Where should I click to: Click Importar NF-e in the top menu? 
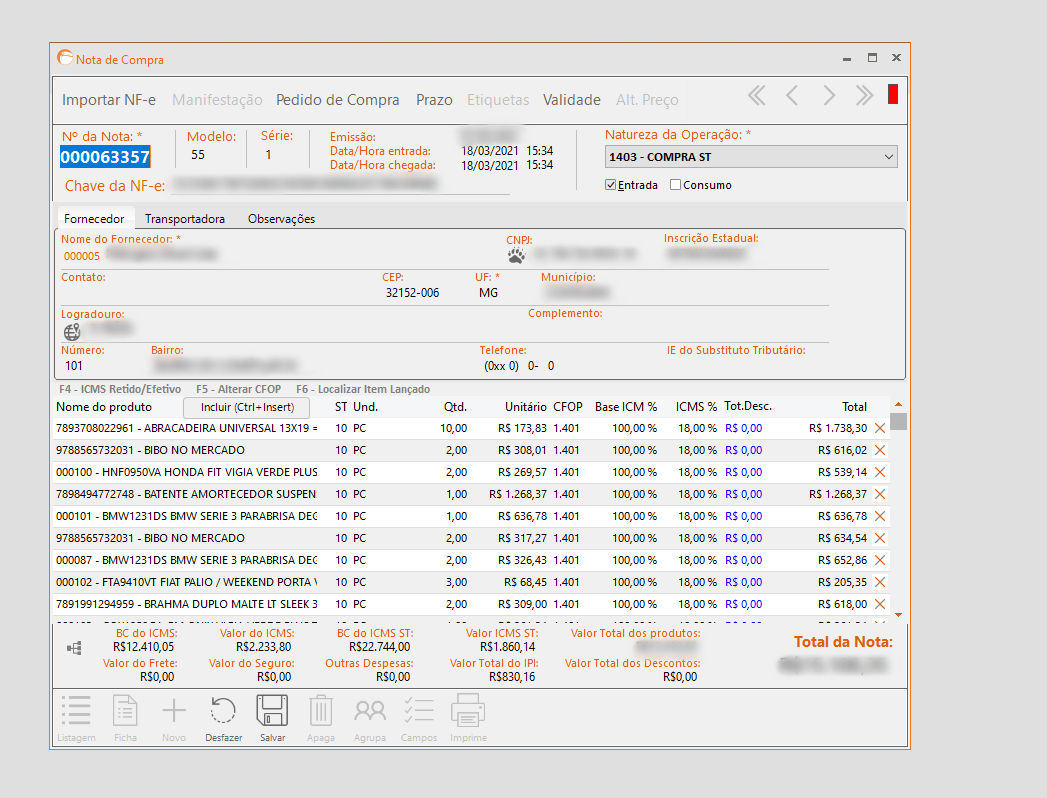[x=109, y=100]
